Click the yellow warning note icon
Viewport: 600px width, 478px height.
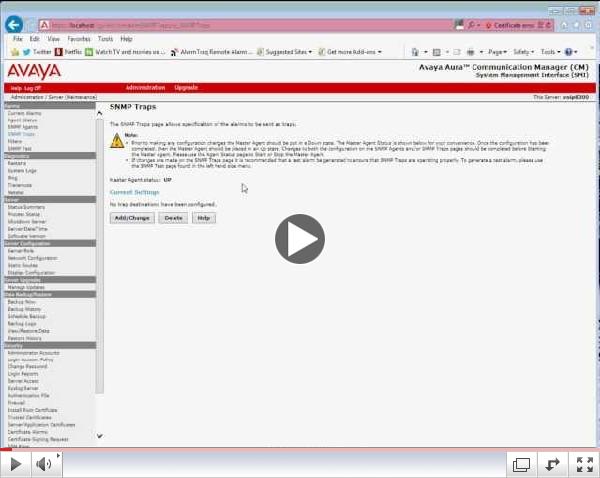coord(117,140)
